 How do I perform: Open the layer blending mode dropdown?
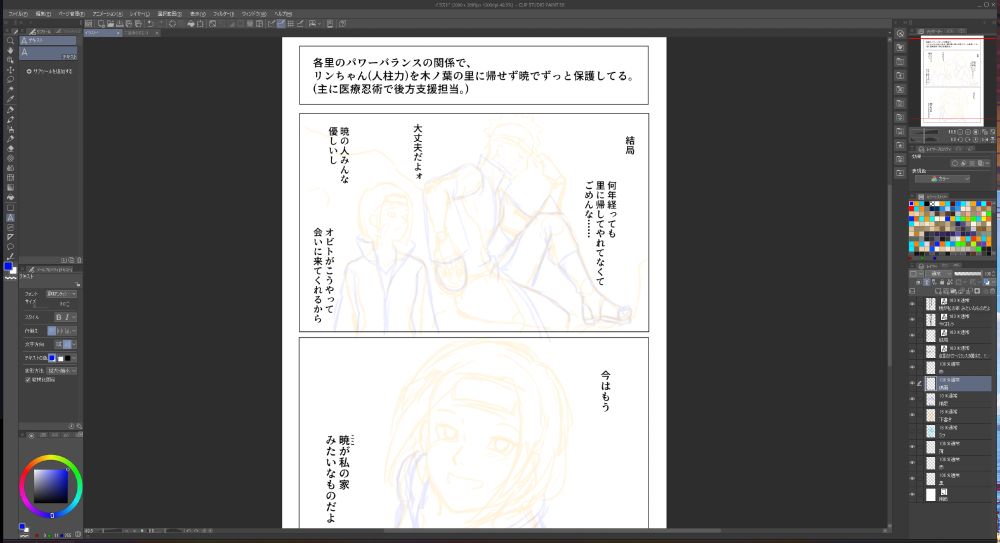937,274
